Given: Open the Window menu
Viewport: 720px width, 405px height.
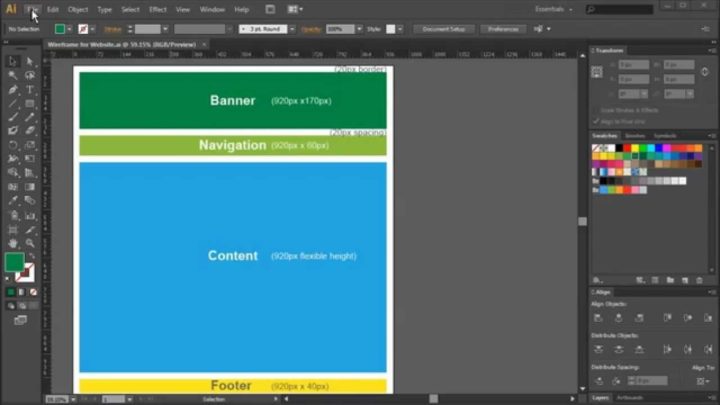Looking at the screenshot, I should tap(212, 9).
